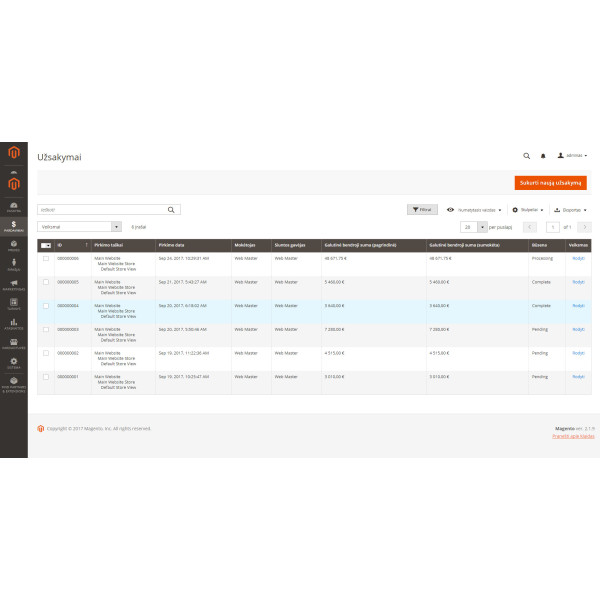This screenshot has height=600, width=600.
Task: Open the Rodyti link for order 000000005
Action: (578, 282)
